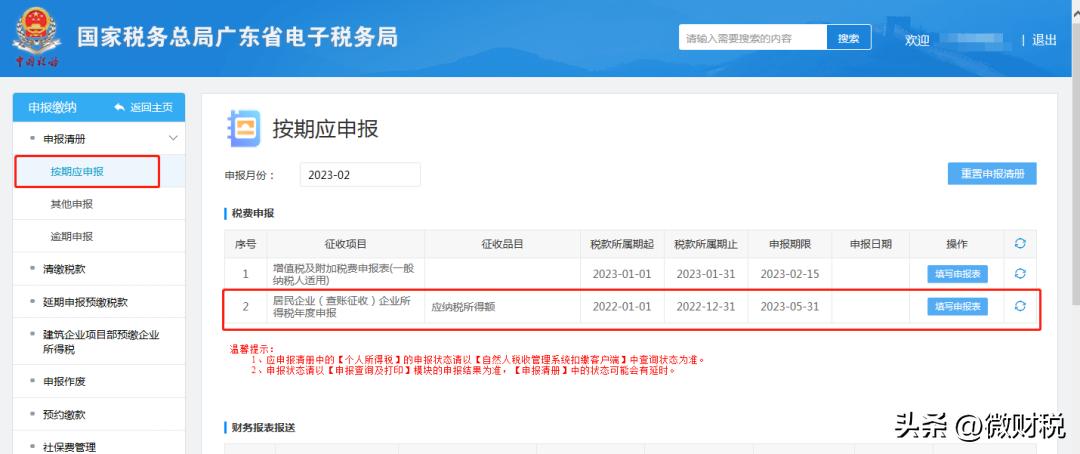The image size is (1080, 454).
Task: Click date cell 2023-01-01
Action: tap(621, 274)
